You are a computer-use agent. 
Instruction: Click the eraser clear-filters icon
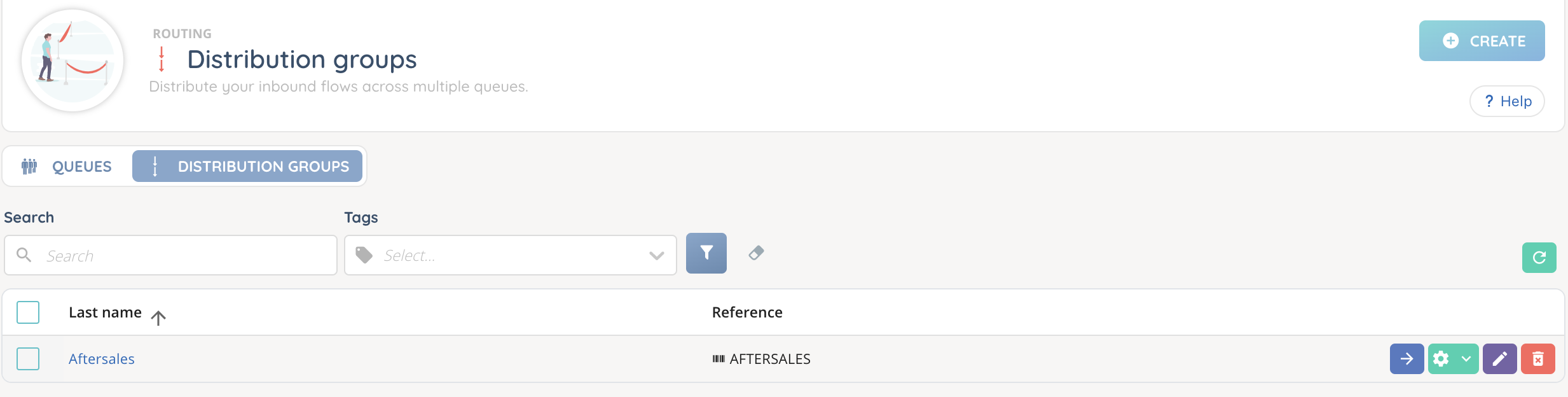pyautogui.click(x=756, y=253)
